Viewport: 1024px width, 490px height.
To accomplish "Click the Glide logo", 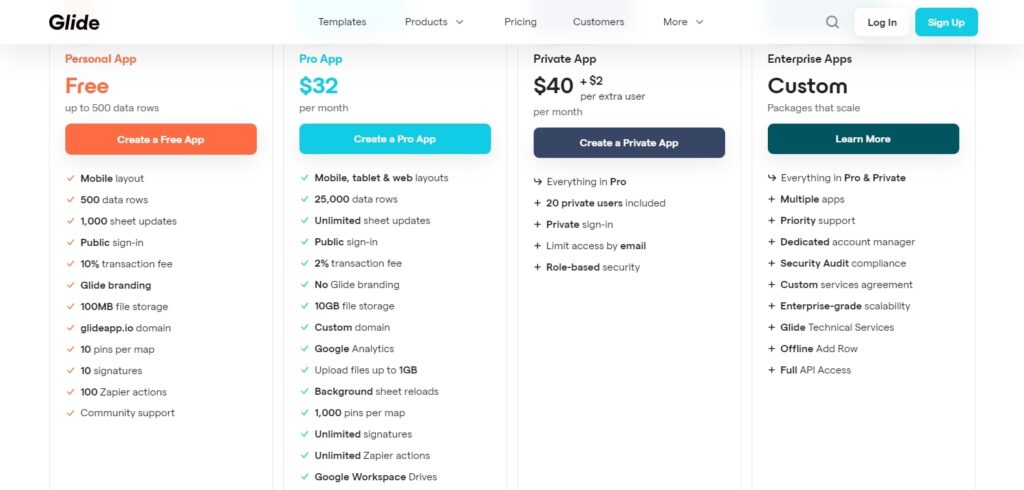I will click(74, 22).
